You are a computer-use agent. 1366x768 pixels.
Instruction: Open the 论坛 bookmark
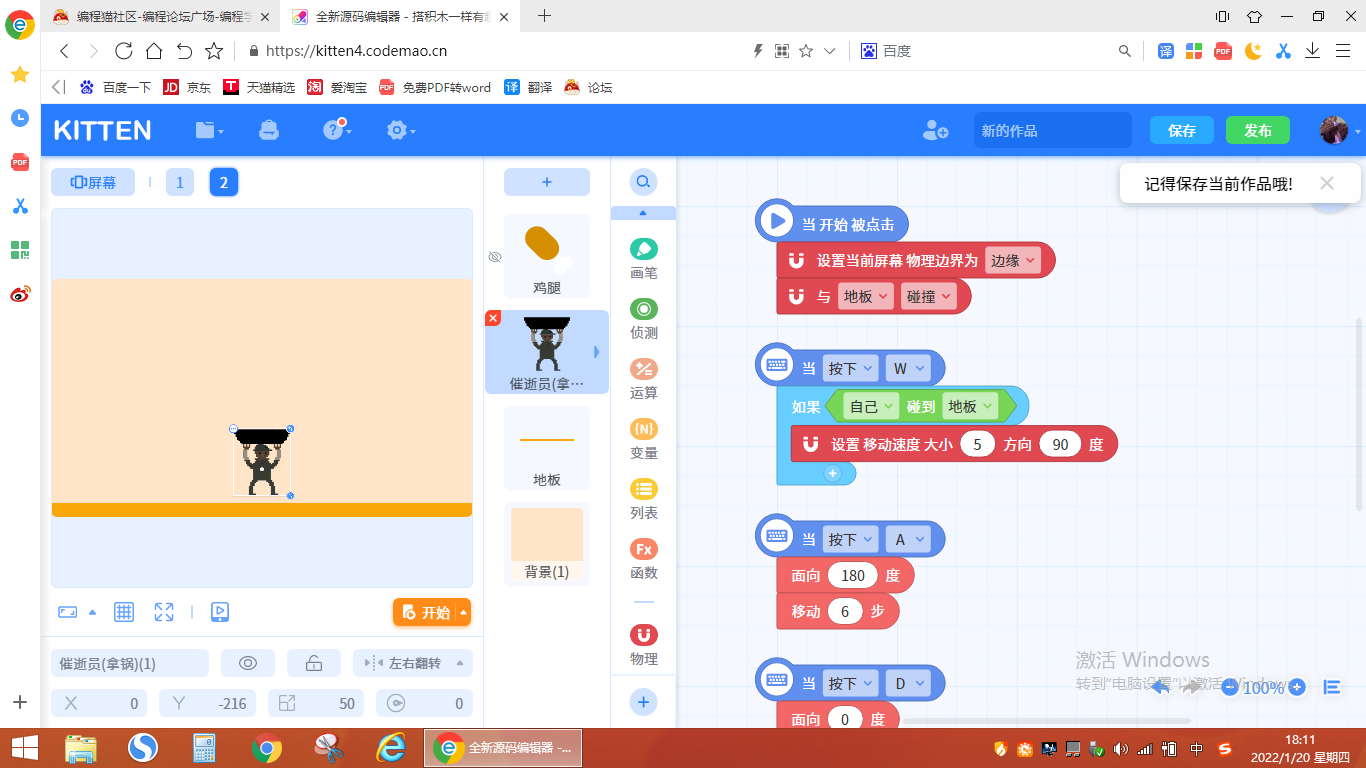pyautogui.click(x=588, y=87)
